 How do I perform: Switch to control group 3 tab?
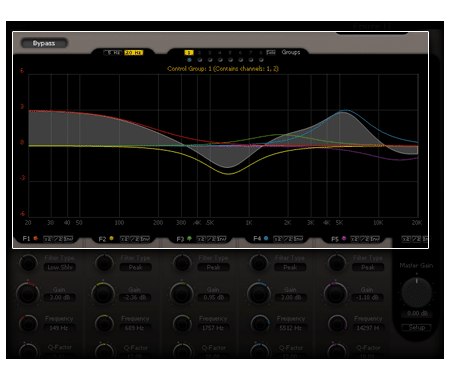pyautogui.click(x=210, y=53)
